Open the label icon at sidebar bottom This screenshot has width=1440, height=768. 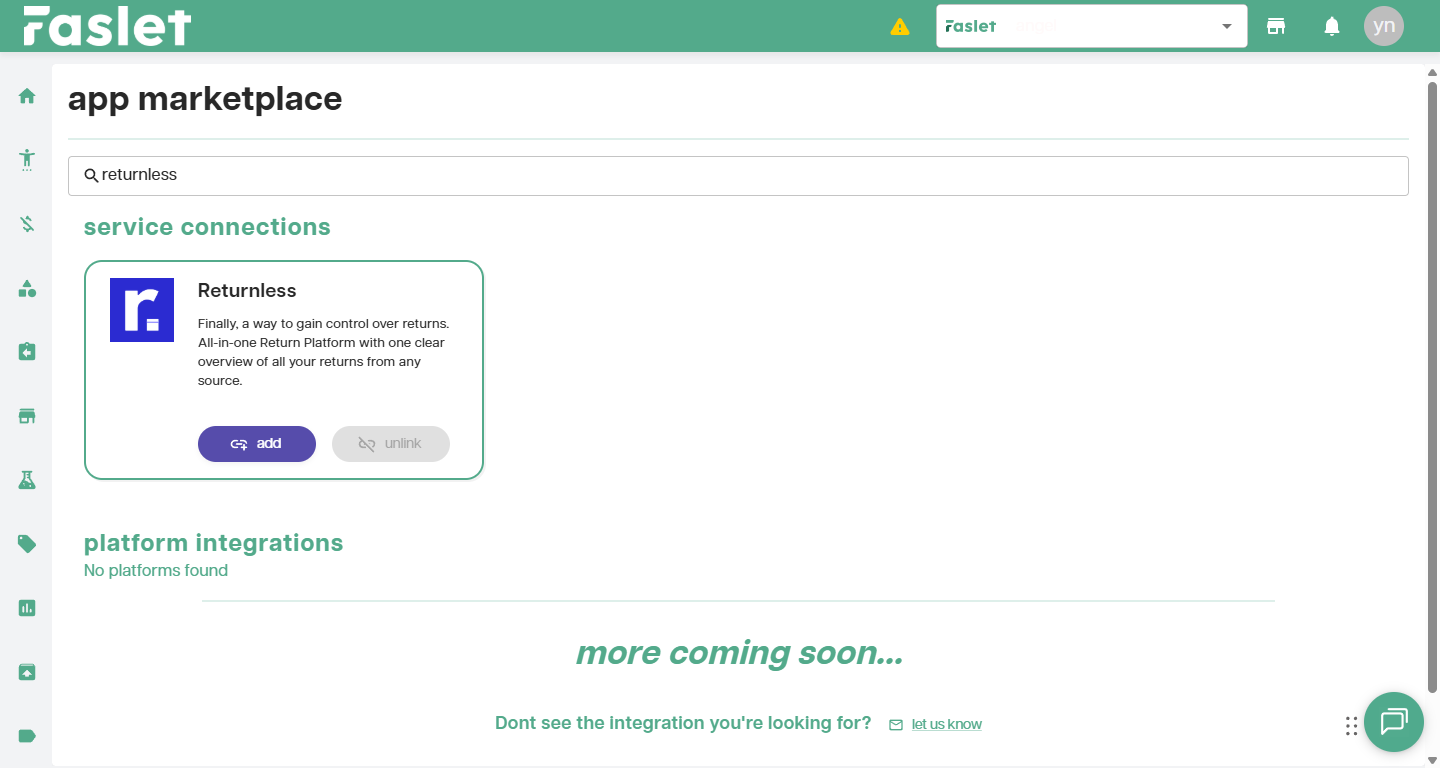click(x=27, y=736)
